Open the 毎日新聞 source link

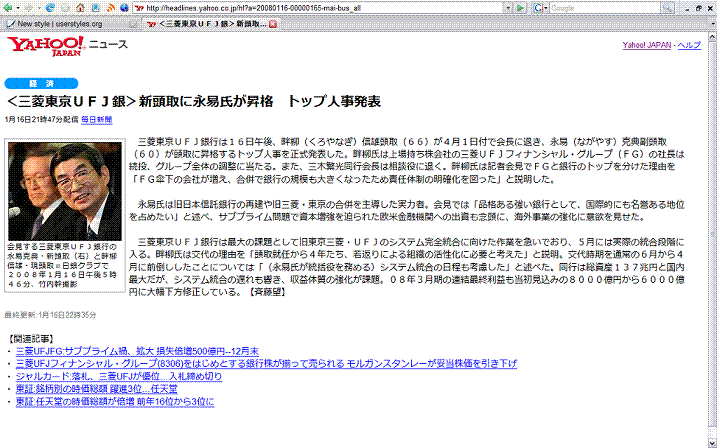[x=96, y=119]
